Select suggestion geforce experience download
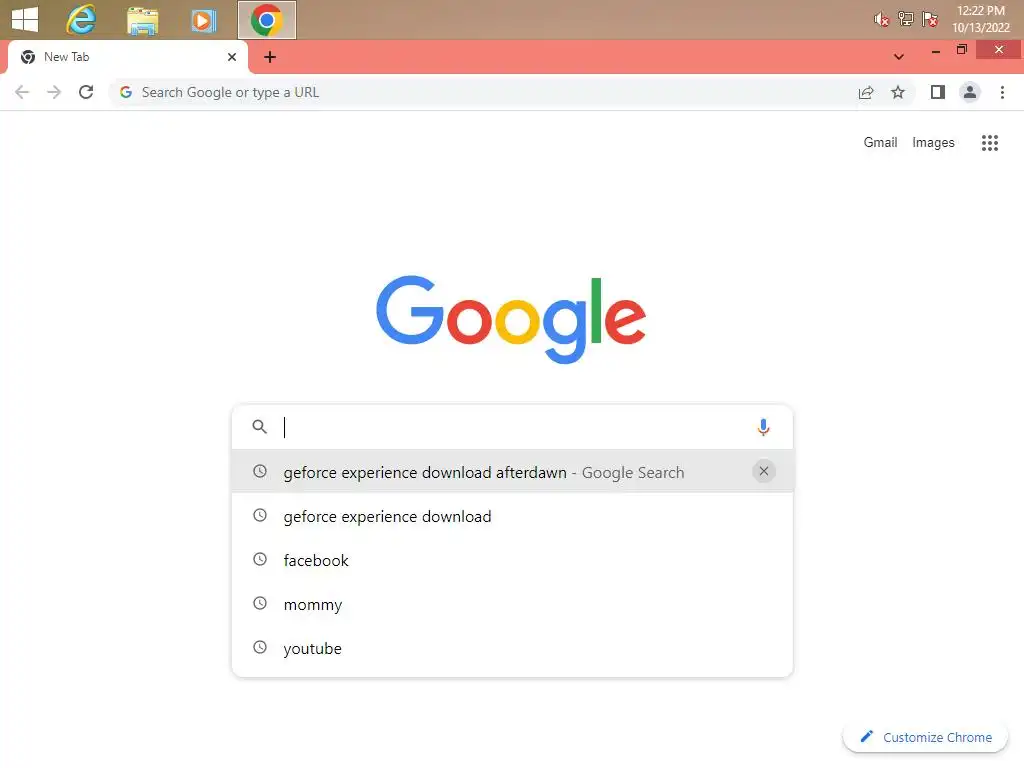This screenshot has height=768, width=1024. tap(513, 516)
